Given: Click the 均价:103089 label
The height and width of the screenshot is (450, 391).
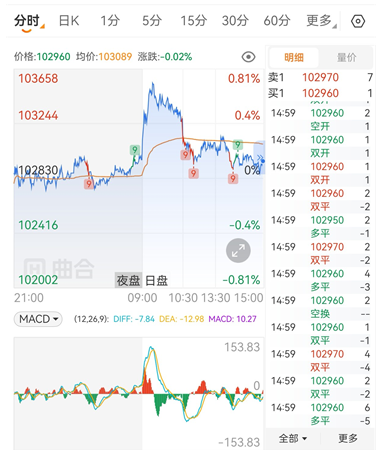Looking at the screenshot, I should point(104,57).
